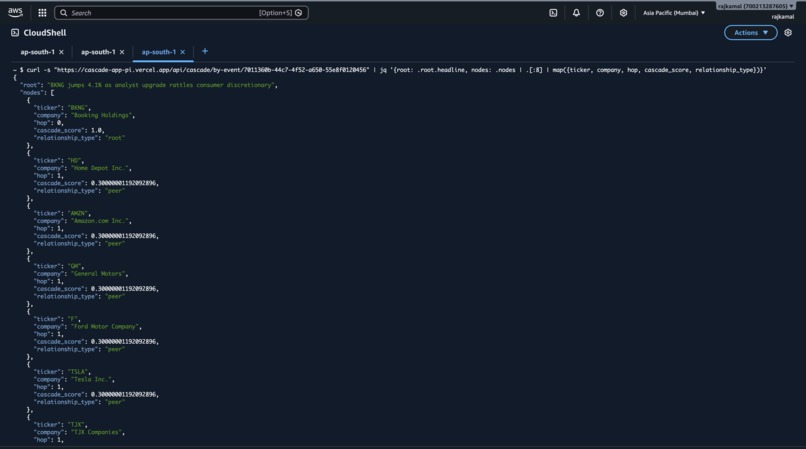The height and width of the screenshot is (449, 806).
Task: Open the notifications bell
Action: [576, 13]
